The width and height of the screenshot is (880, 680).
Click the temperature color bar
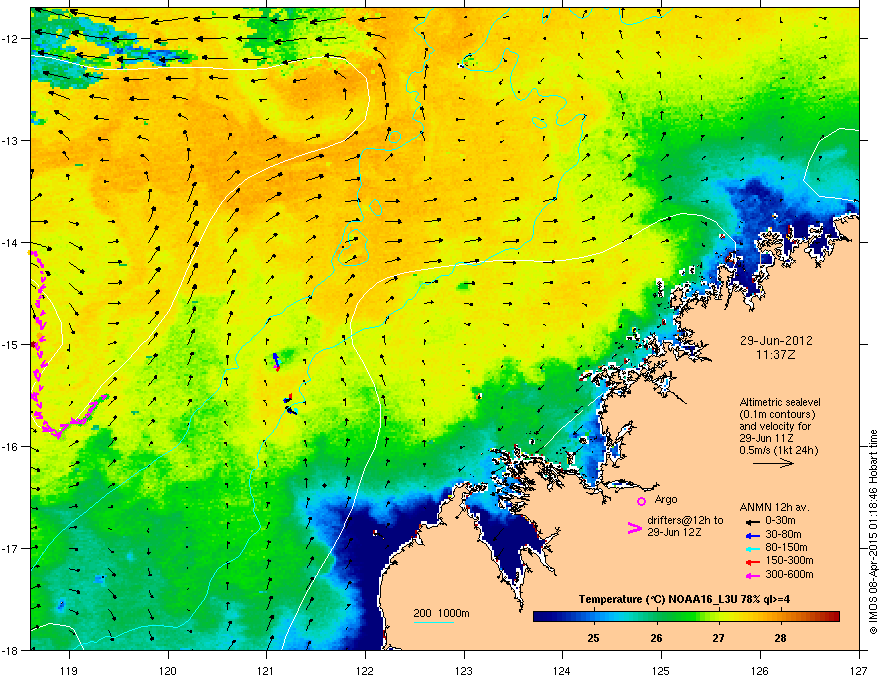[686, 617]
